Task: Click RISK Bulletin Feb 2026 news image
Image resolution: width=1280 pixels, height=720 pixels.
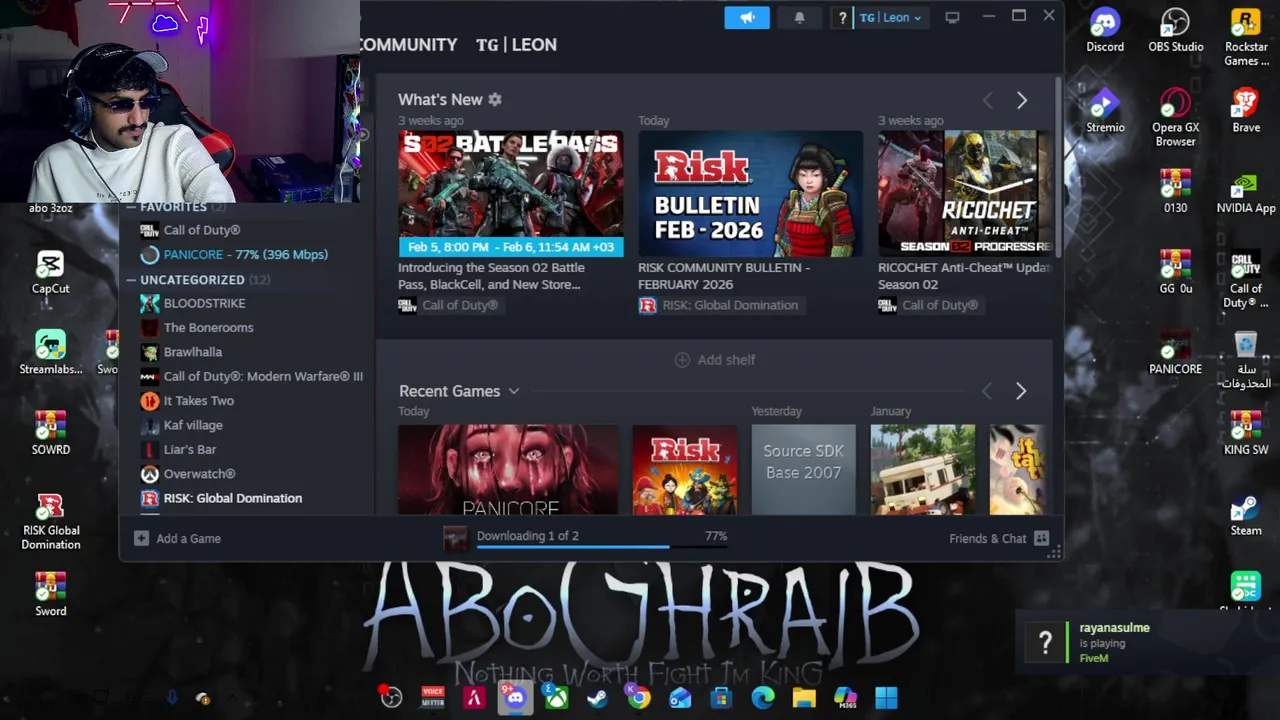Action: click(x=750, y=193)
